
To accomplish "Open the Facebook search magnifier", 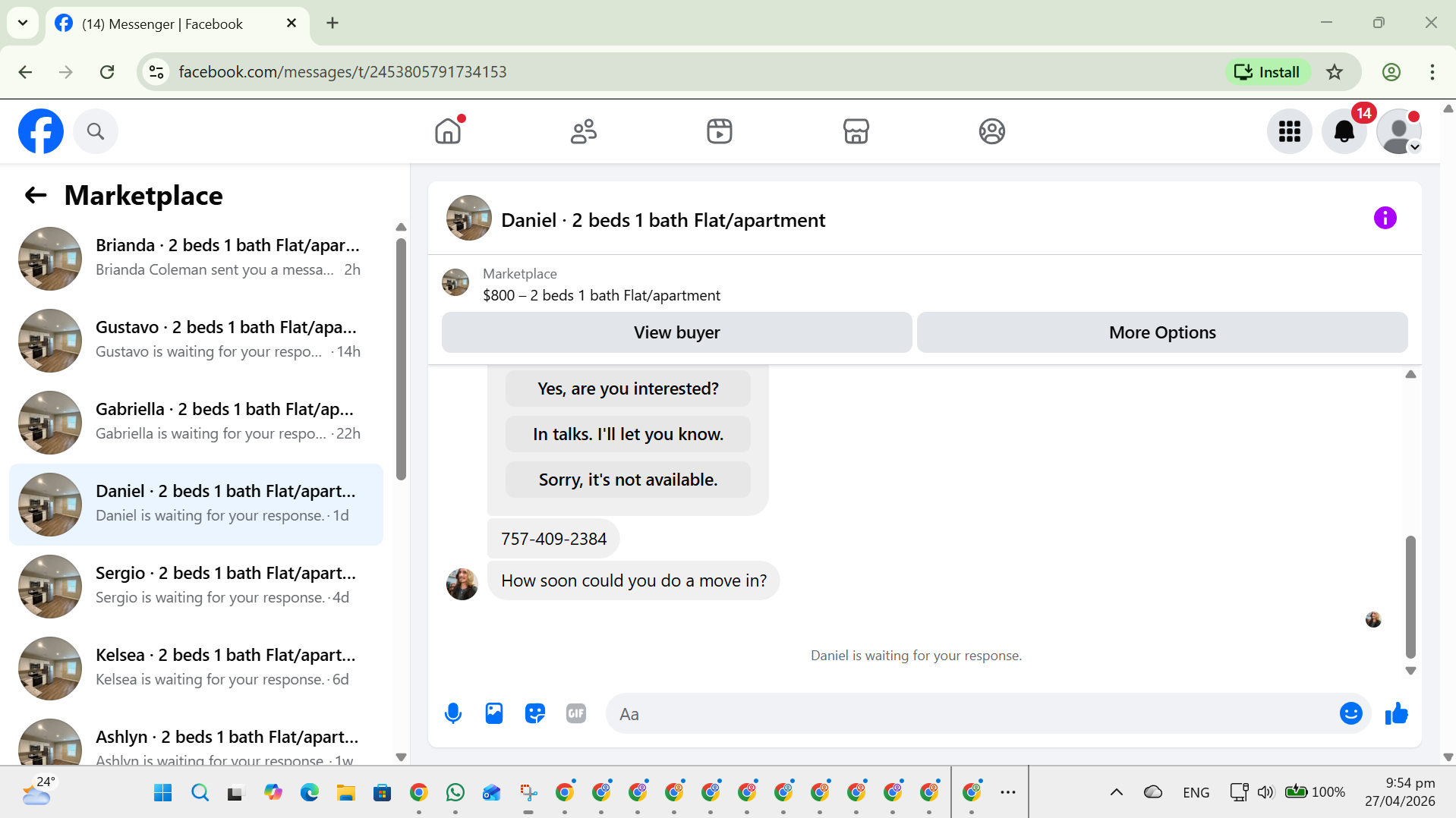I will (x=96, y=131).
